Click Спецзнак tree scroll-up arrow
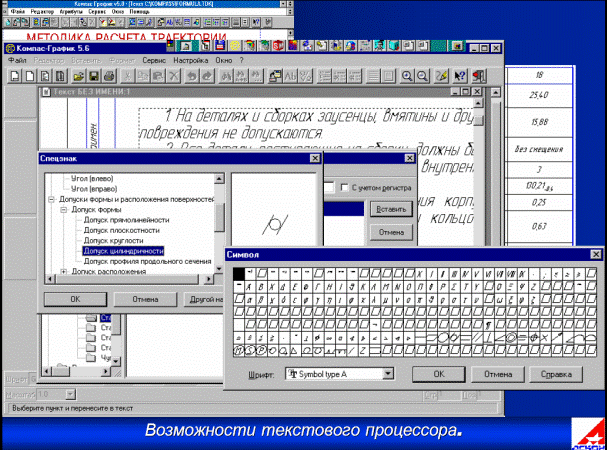The image size is (607, 450). [219, 179]
